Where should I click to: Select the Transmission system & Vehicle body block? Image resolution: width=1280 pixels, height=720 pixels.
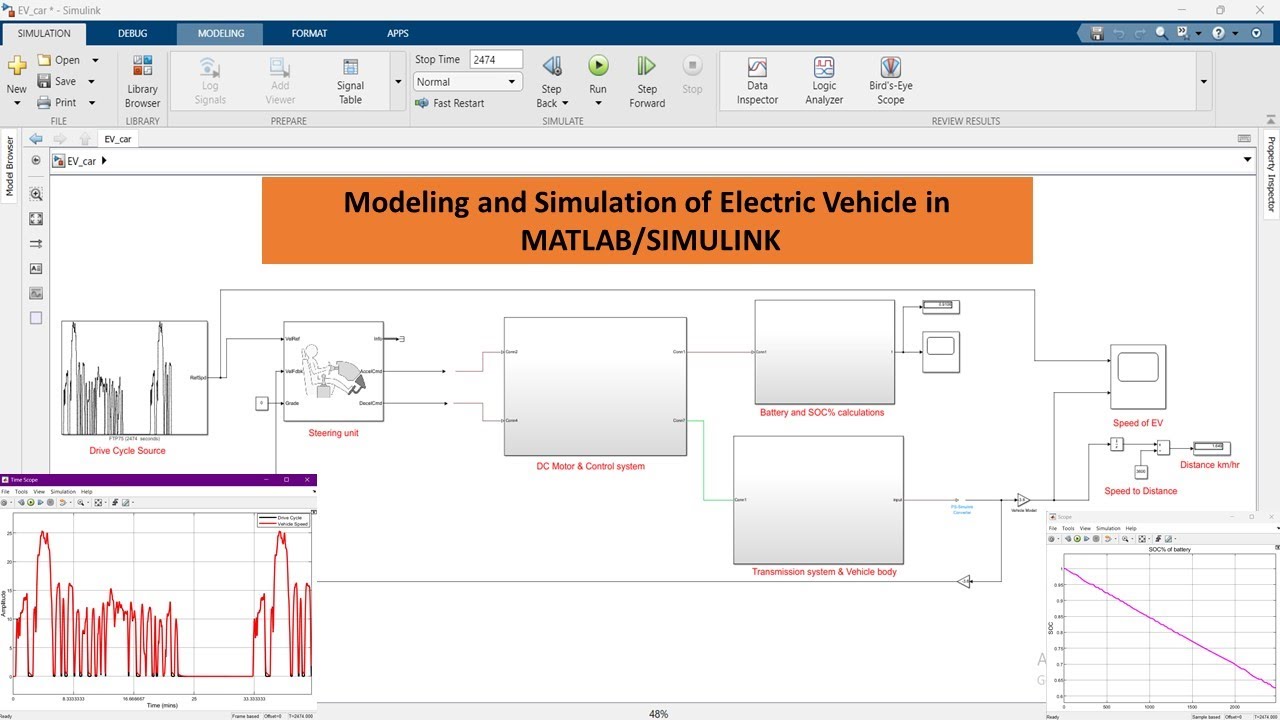(818, 500)
